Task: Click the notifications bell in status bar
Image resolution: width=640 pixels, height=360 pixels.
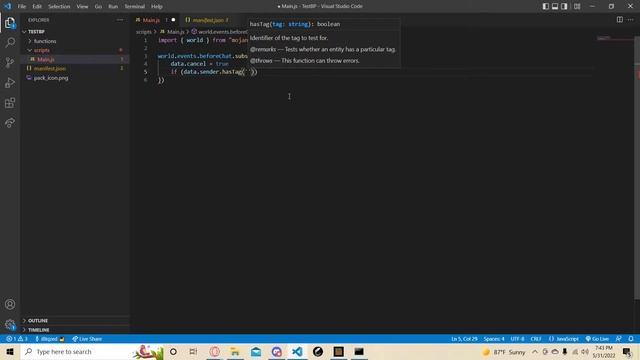Action: tap(631, 339)
